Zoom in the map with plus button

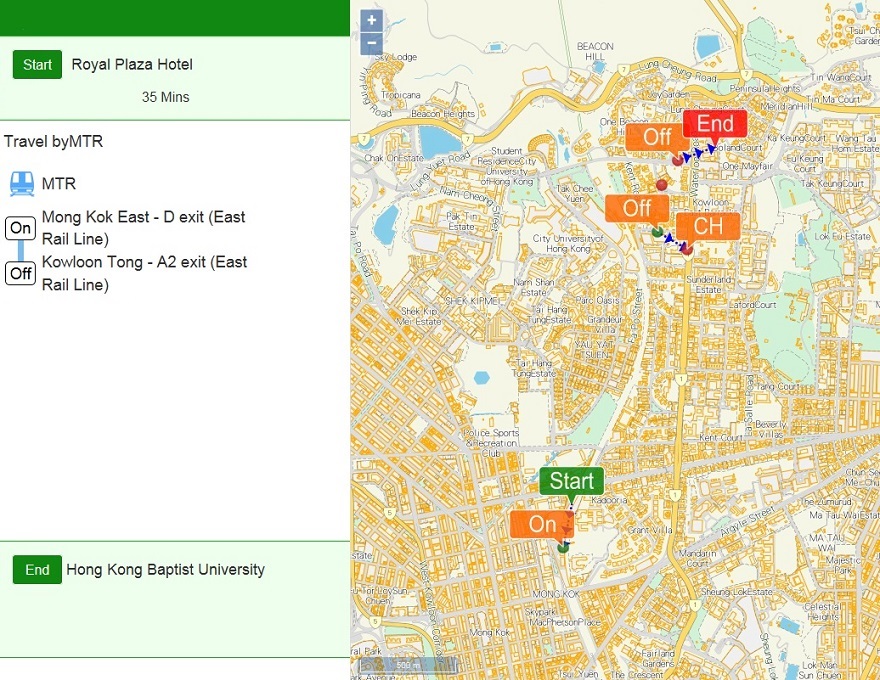tap(372, 20)
